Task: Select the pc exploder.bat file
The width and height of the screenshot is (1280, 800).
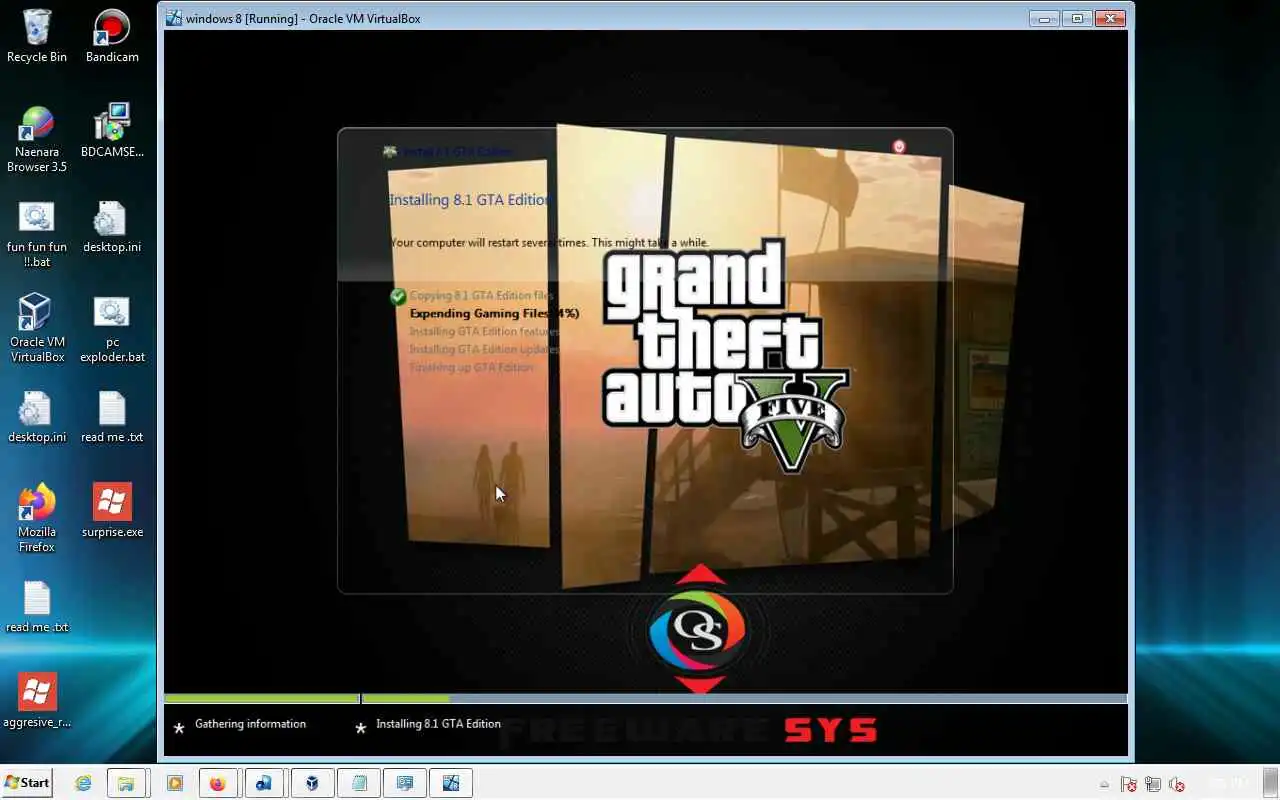Action: (x=112, y=328)
